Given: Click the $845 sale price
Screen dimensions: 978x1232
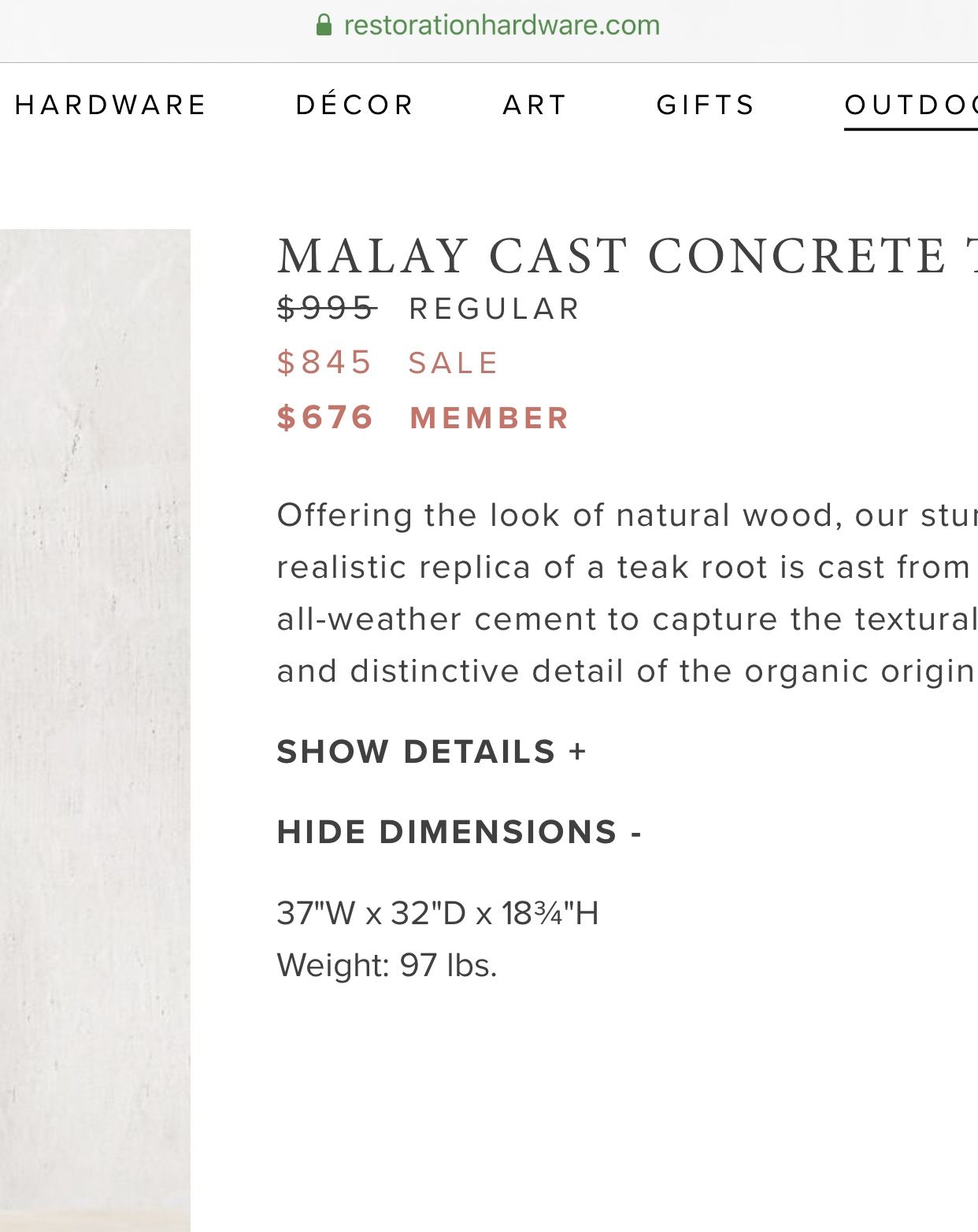Looking at the screenshot, I should [324, 363].
